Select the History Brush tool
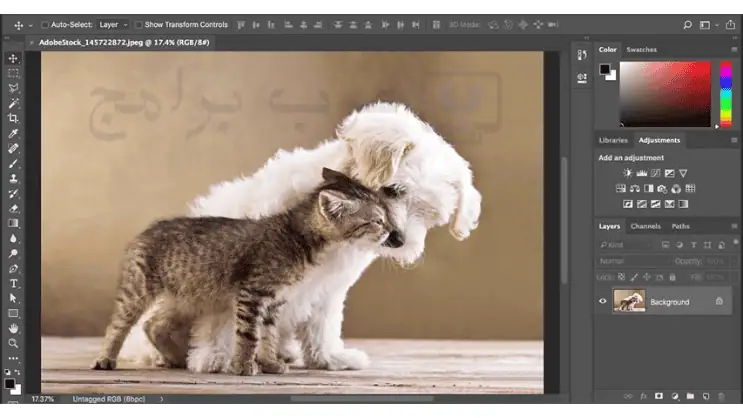 click(13, 193)
